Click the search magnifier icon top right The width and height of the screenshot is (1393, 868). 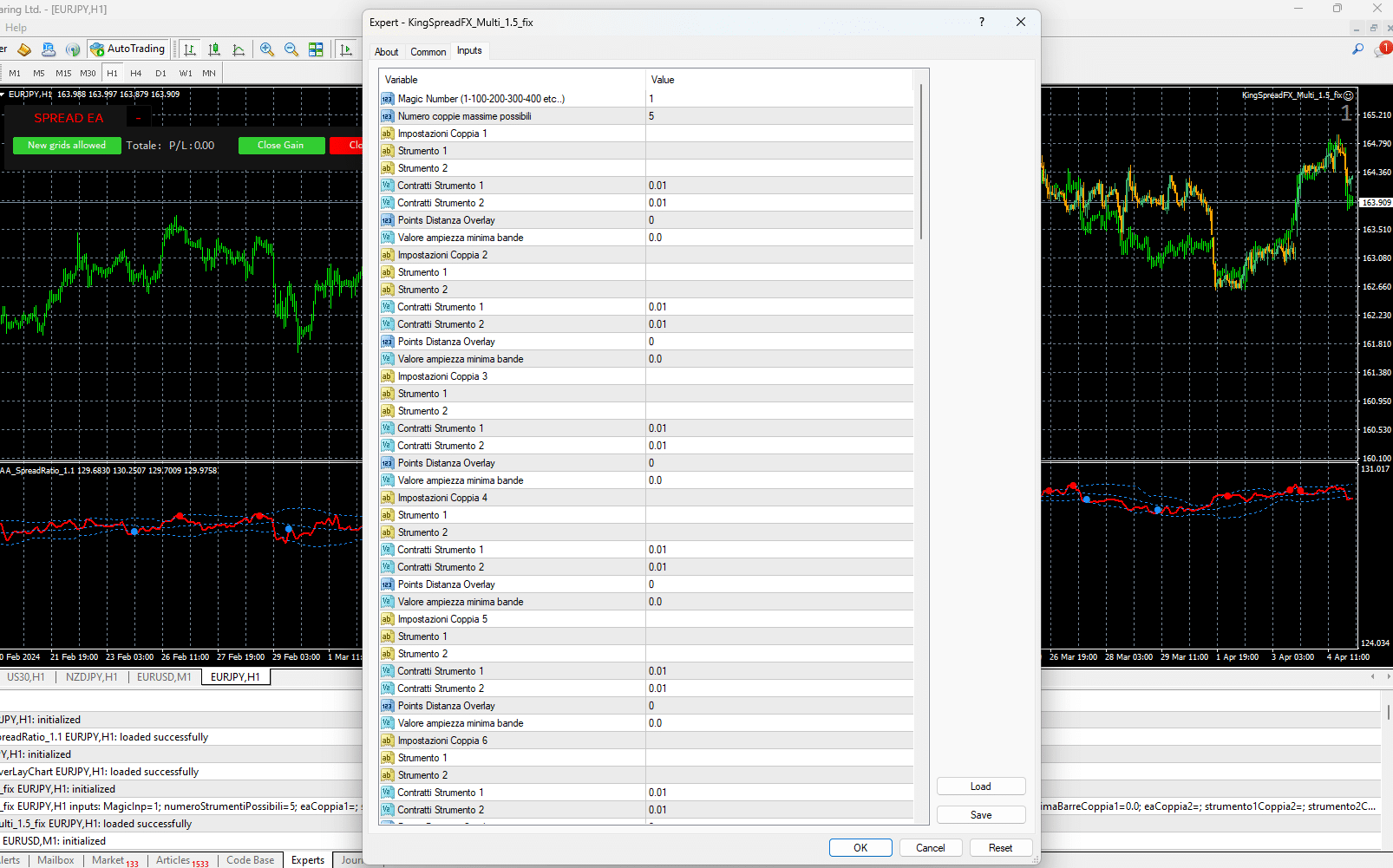[x=1358, y=49]
